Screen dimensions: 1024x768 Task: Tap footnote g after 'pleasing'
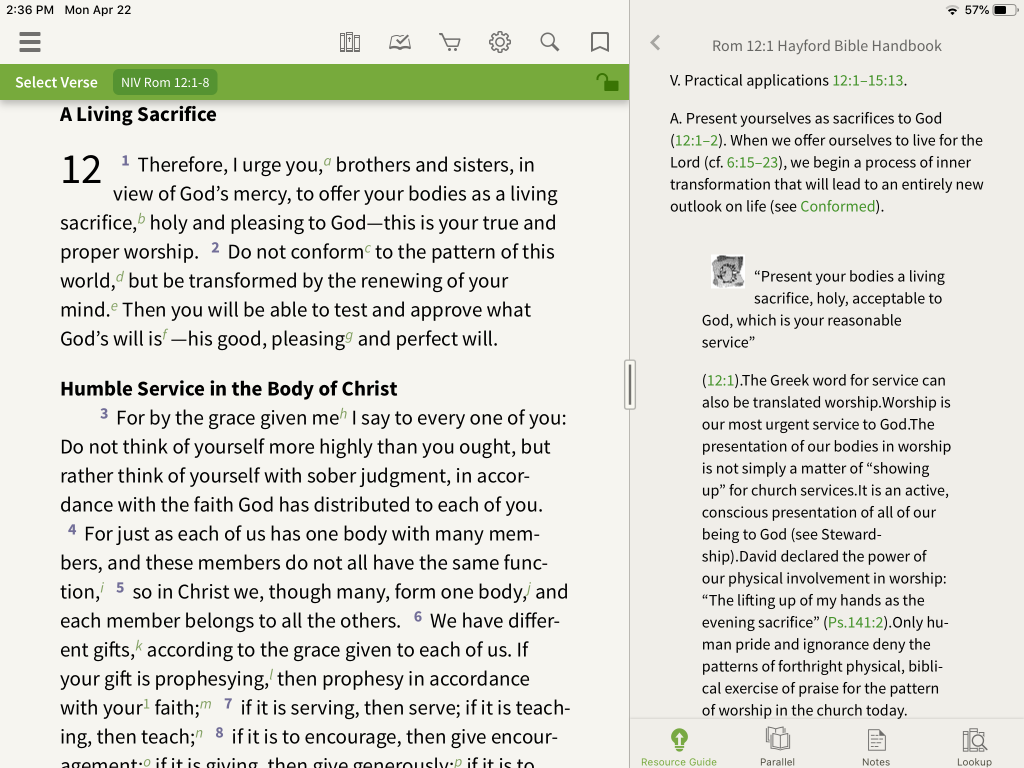click(x=349, y=336)
